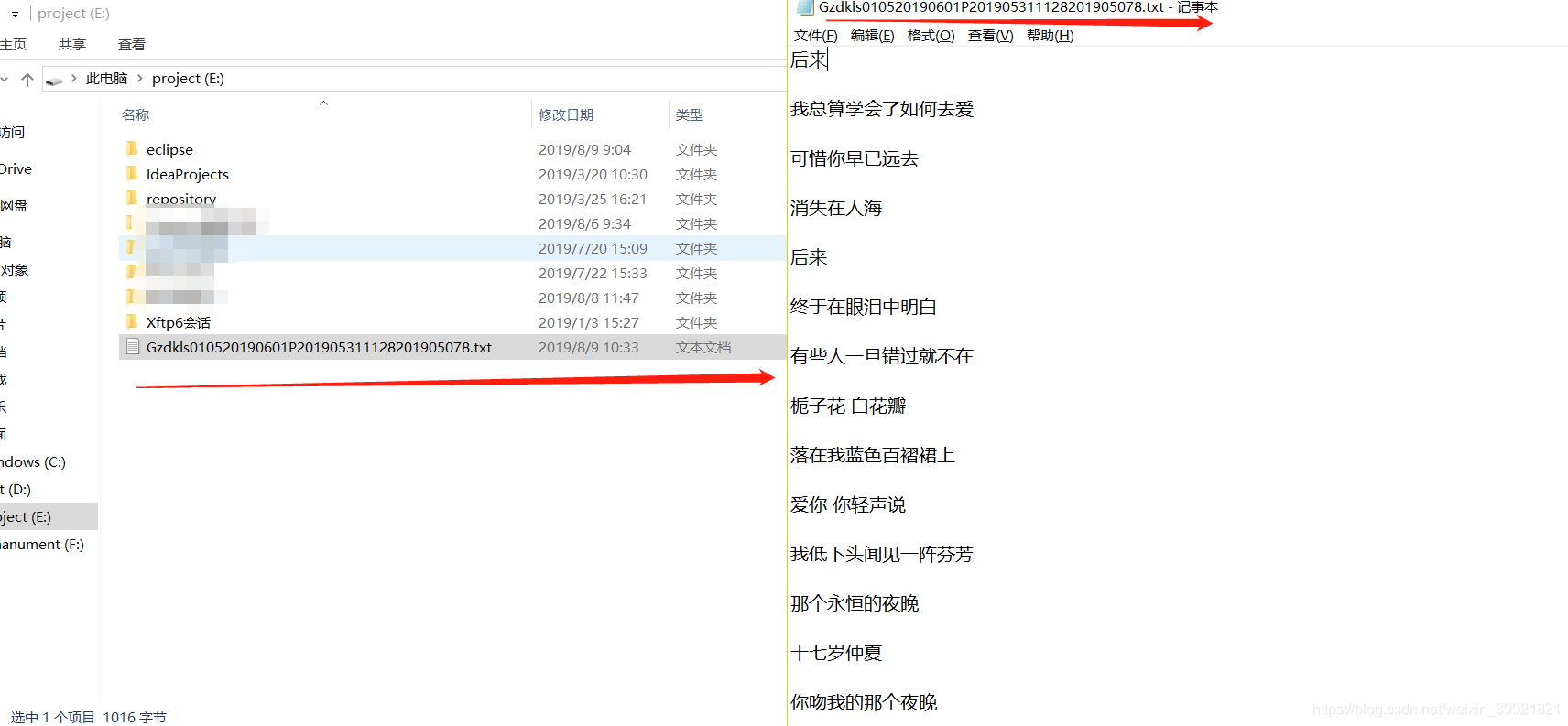1568x726 pixels.
Task: Click the Up arrow navigation button
Action: (x=27, y=80)
